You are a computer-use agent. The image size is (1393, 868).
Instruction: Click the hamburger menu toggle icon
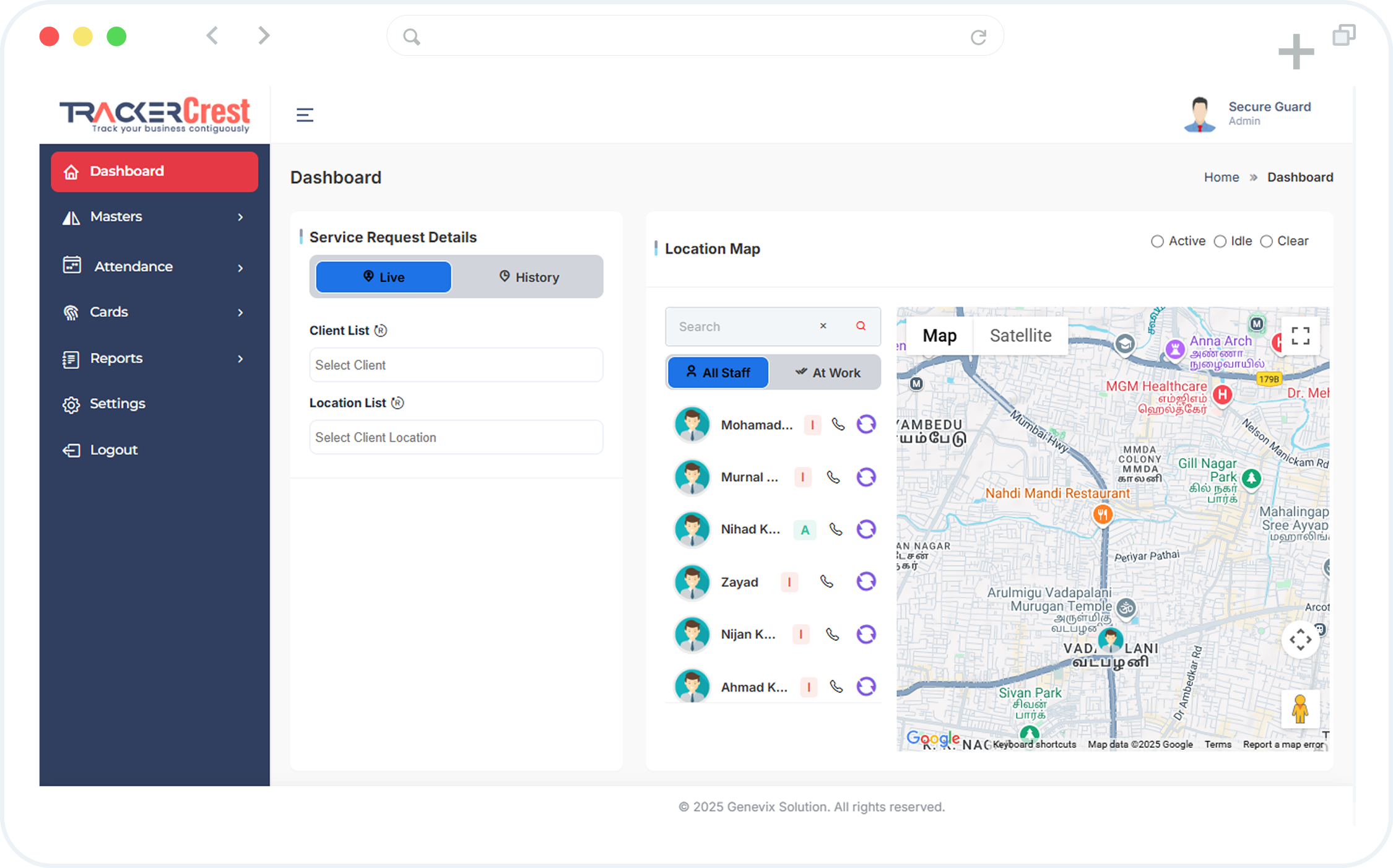[305, 115]
